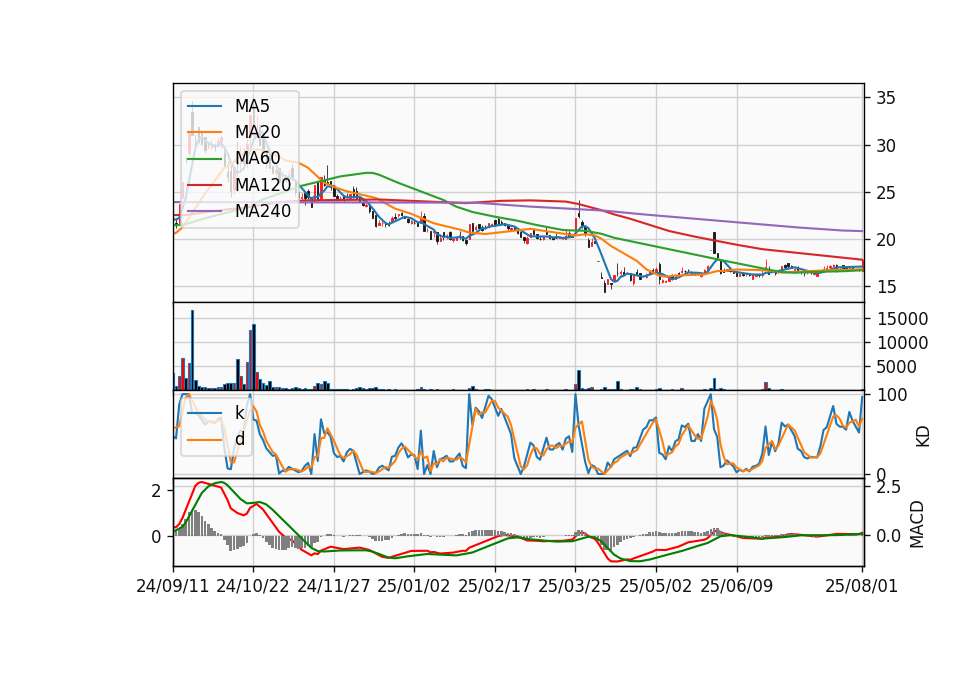Click the blue MA5 legend line sample
This screenshot has height=690, width=960.
pyautogui.click(x=204, y=106)
